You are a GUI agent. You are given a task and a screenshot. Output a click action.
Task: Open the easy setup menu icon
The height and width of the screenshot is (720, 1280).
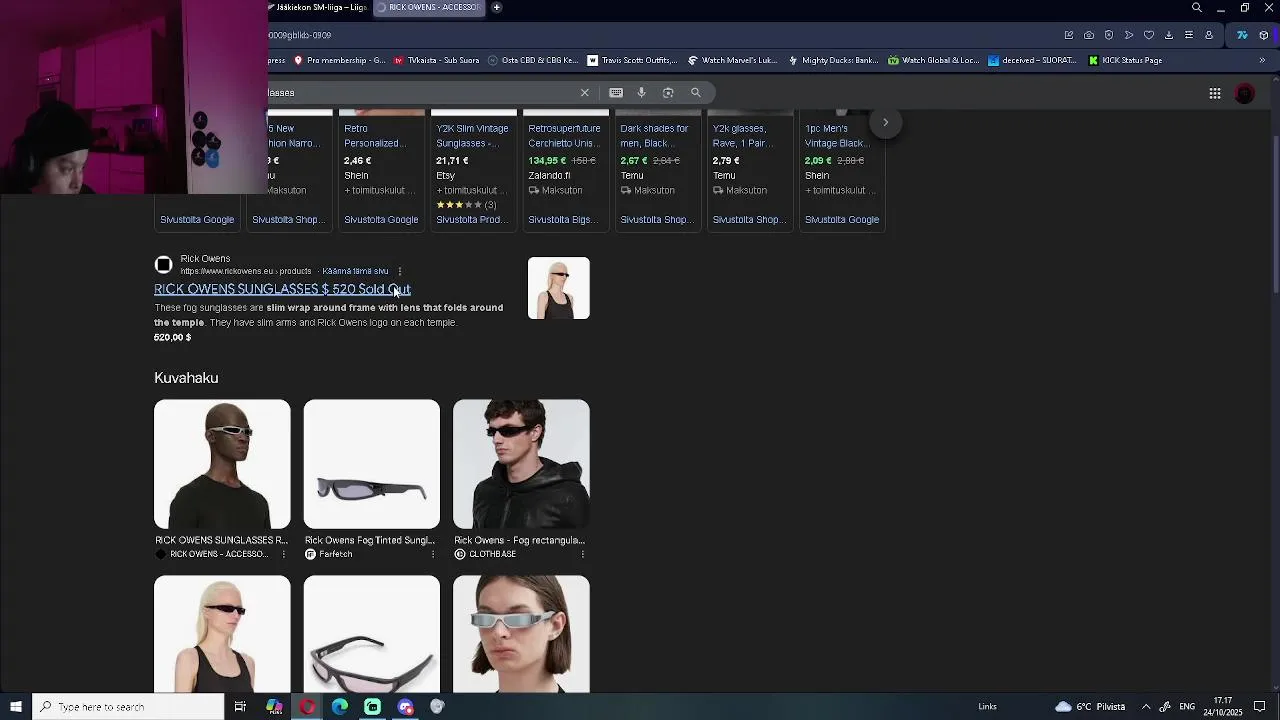coord(1189,35)
